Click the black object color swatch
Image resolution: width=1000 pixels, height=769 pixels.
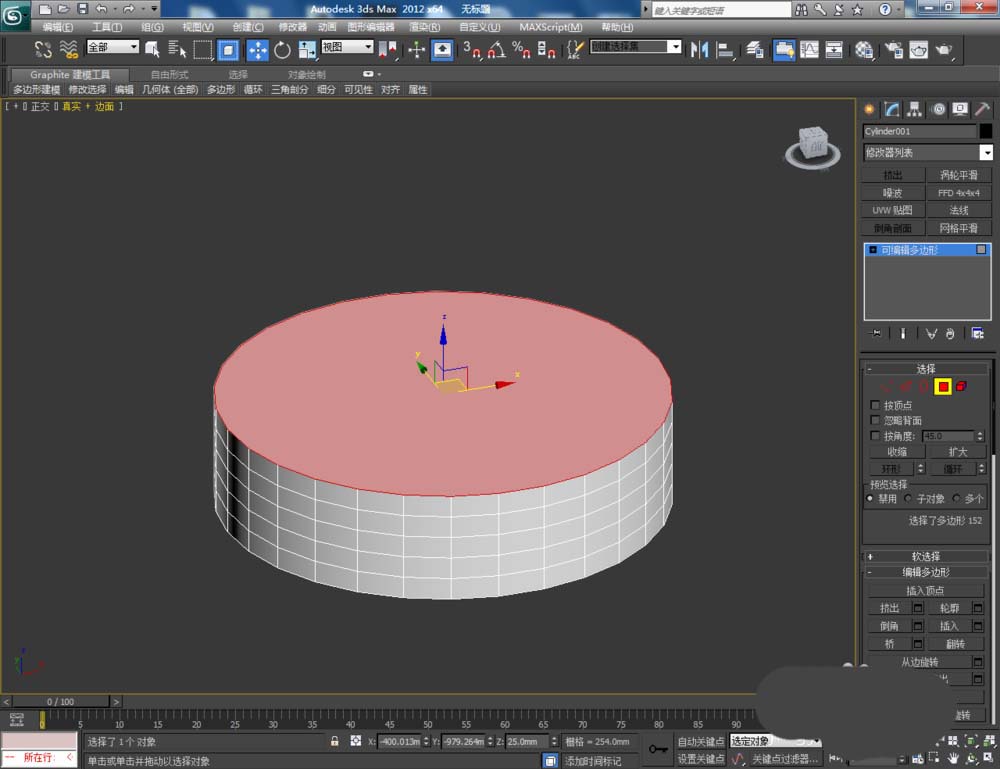pos(986,131)
